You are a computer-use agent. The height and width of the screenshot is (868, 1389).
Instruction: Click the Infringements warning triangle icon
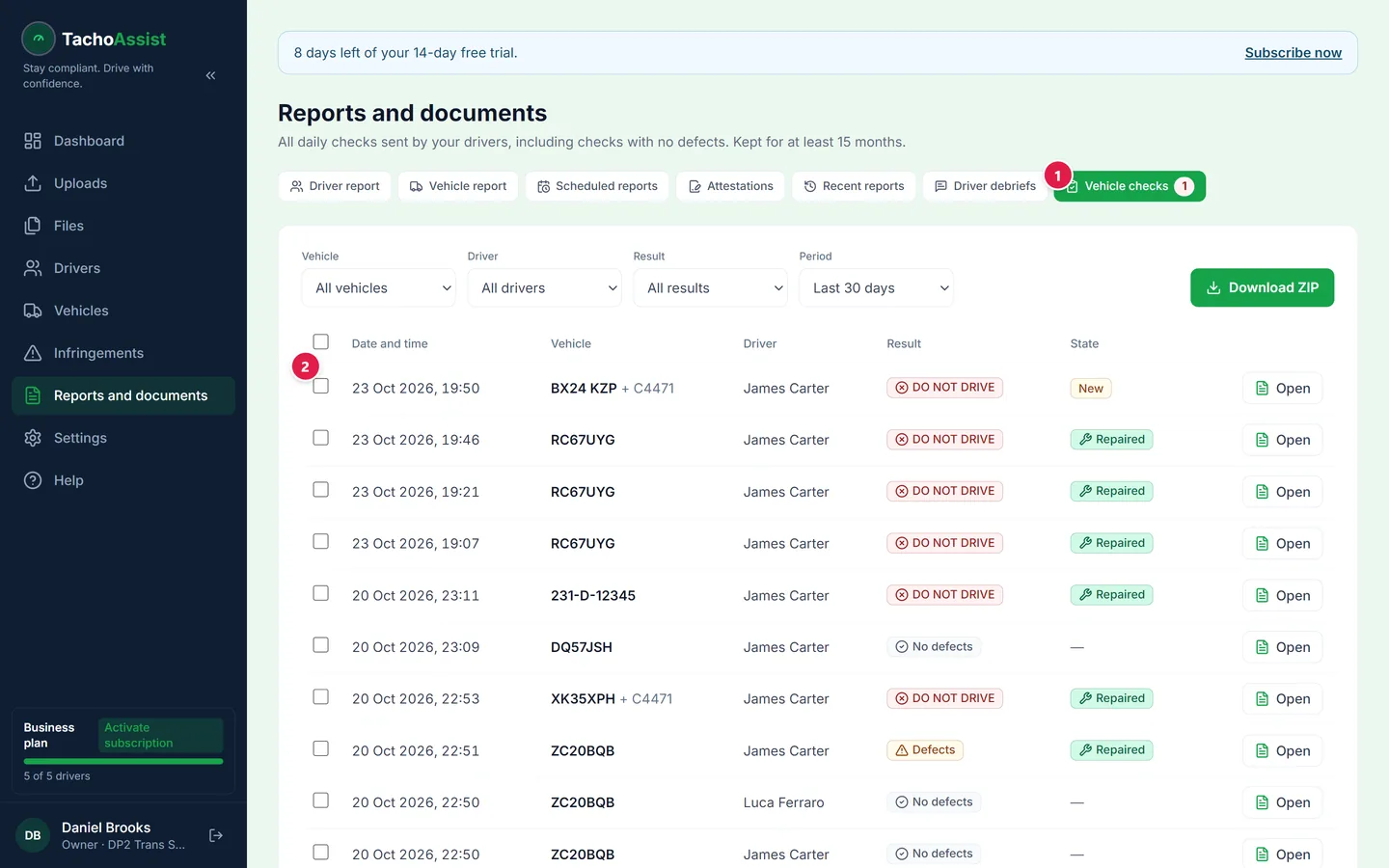pos(33,353)
